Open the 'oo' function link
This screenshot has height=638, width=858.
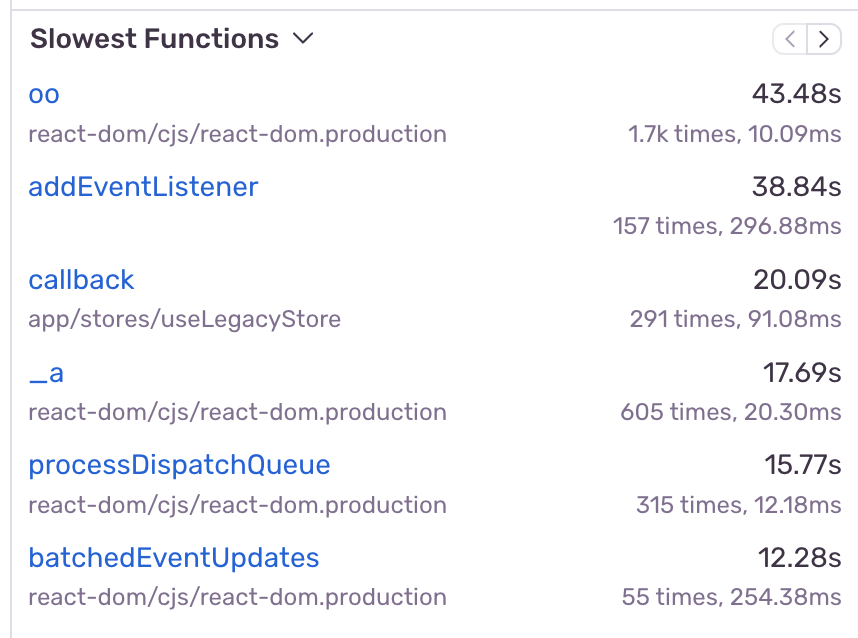pyautogui.click(x=44, y=94)
